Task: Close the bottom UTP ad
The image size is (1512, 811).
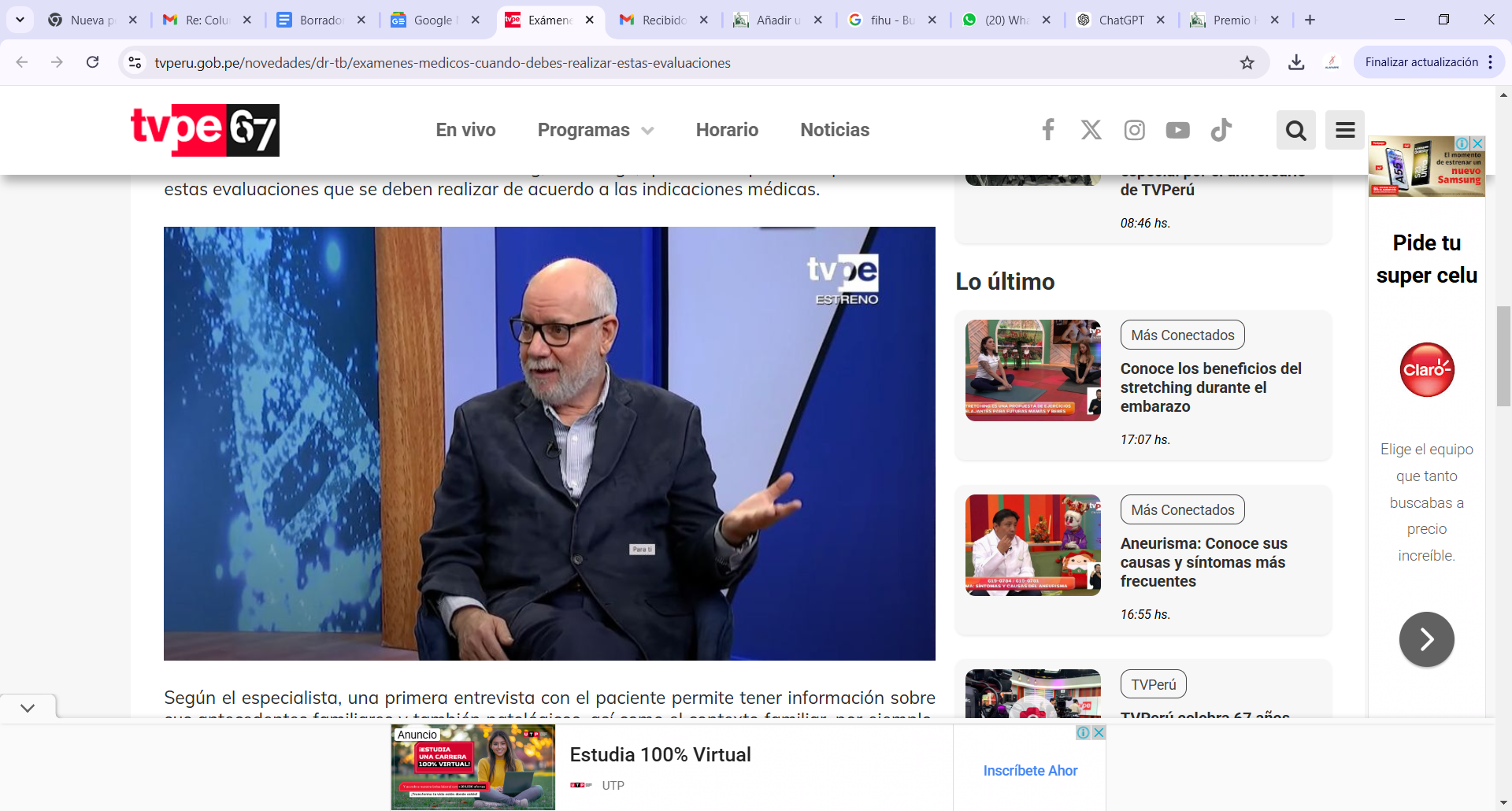Action: pyautogui.click(x=1099, y=732)
